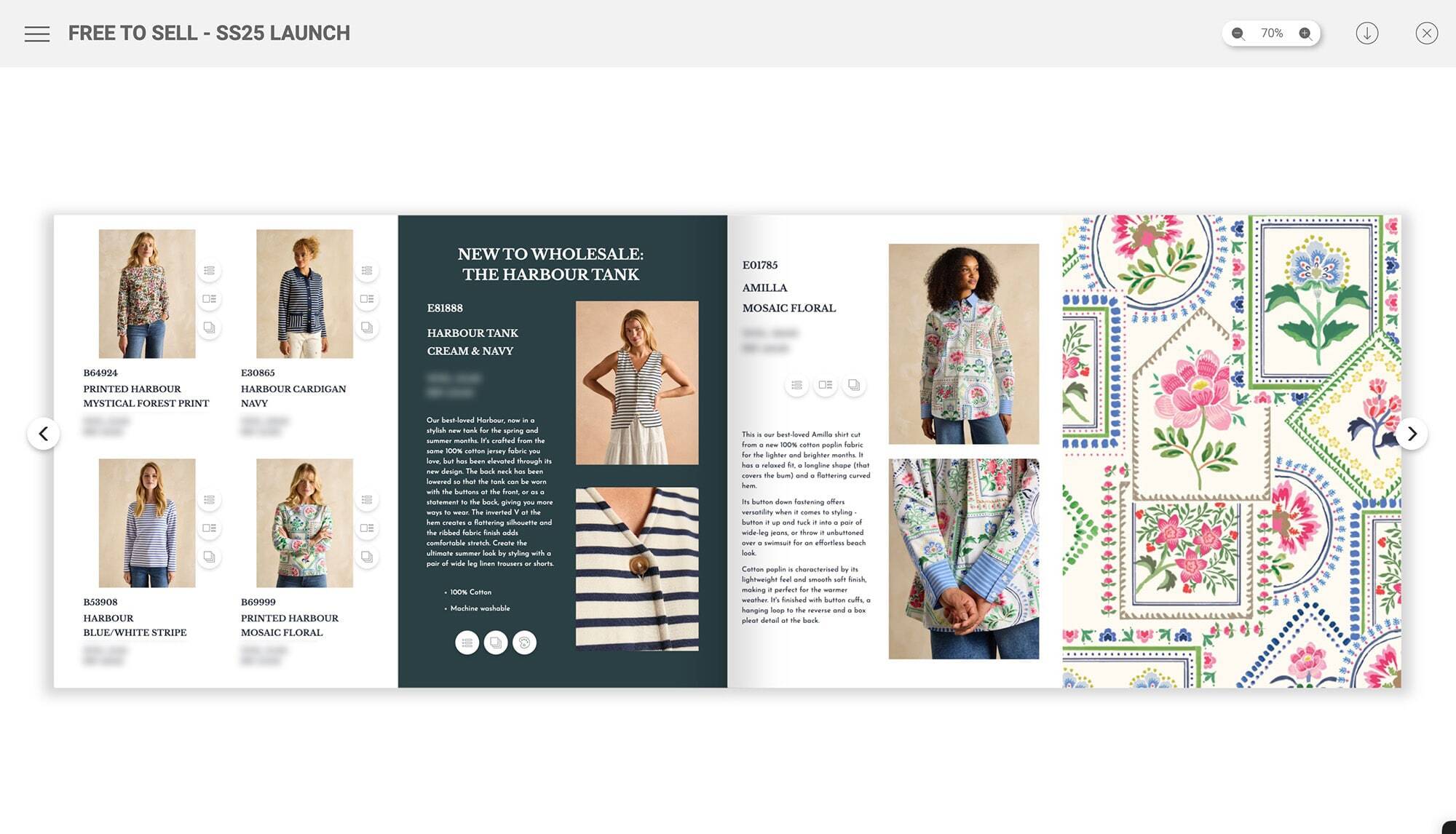
Task: Select the colour palette icon below the Harbour Tank description
Action: click(x=525, y=643)
